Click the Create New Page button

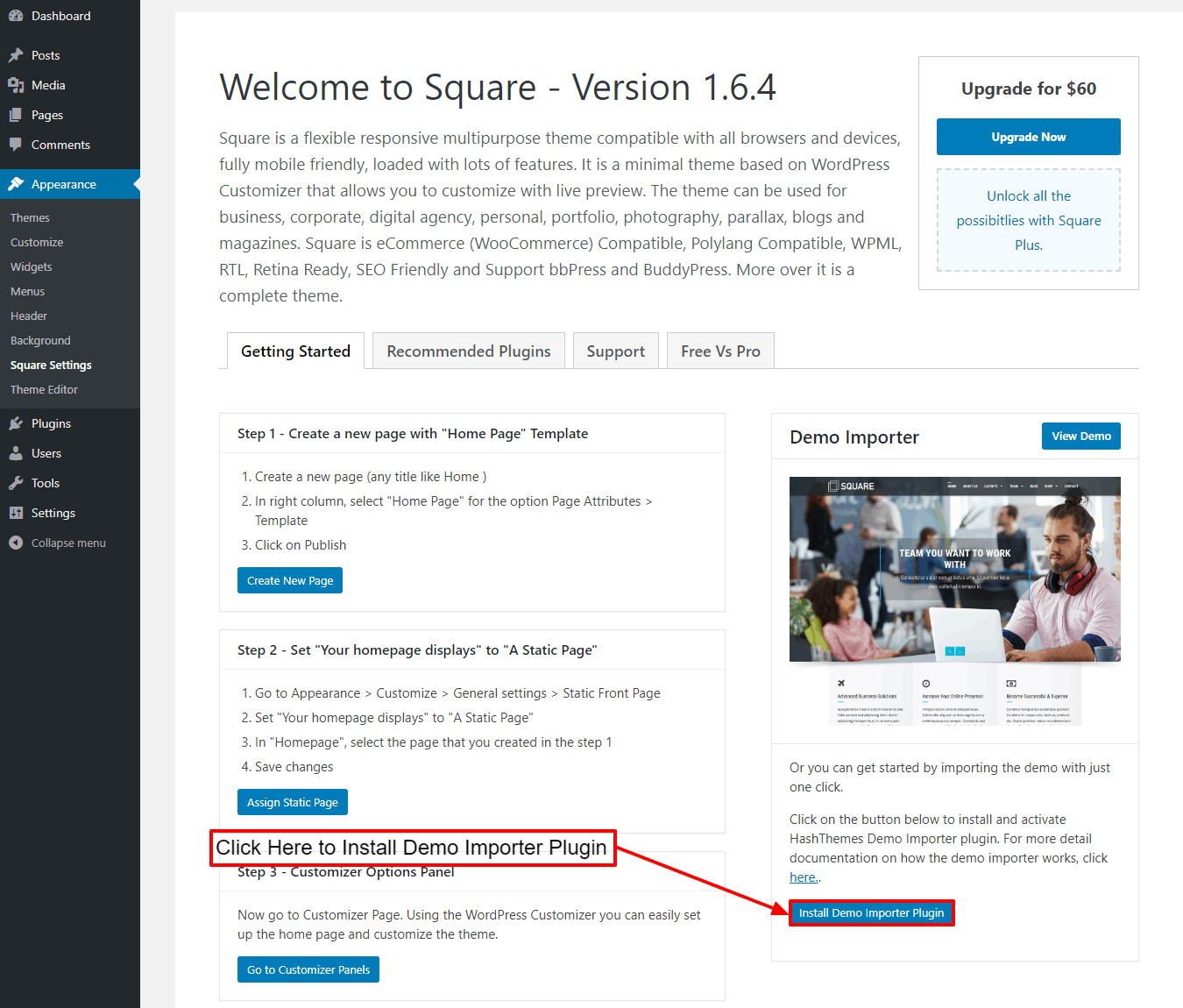coord(290,580)
